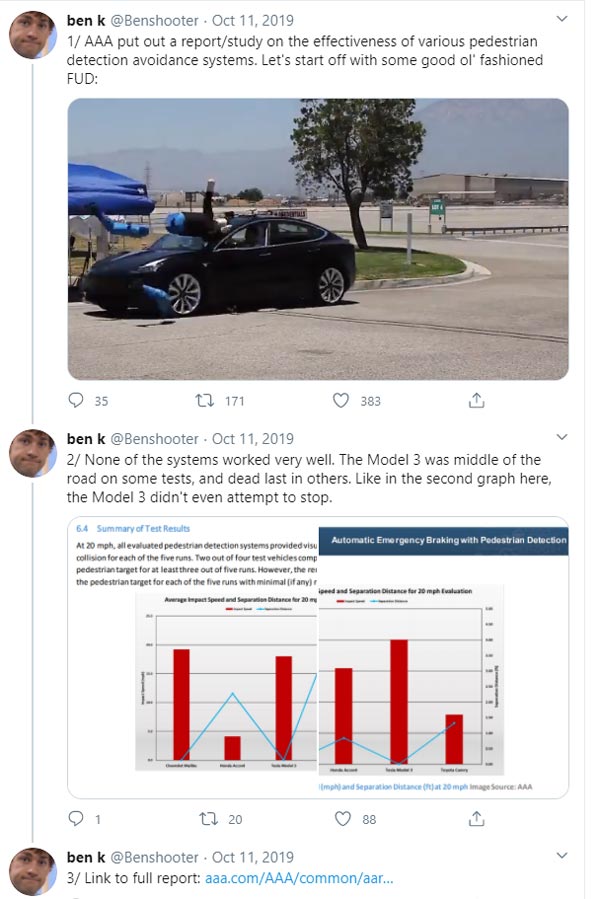The image size is (600, 899).
Task: Expand options chevron on first tweet
Action: click(x=561, y=20)
